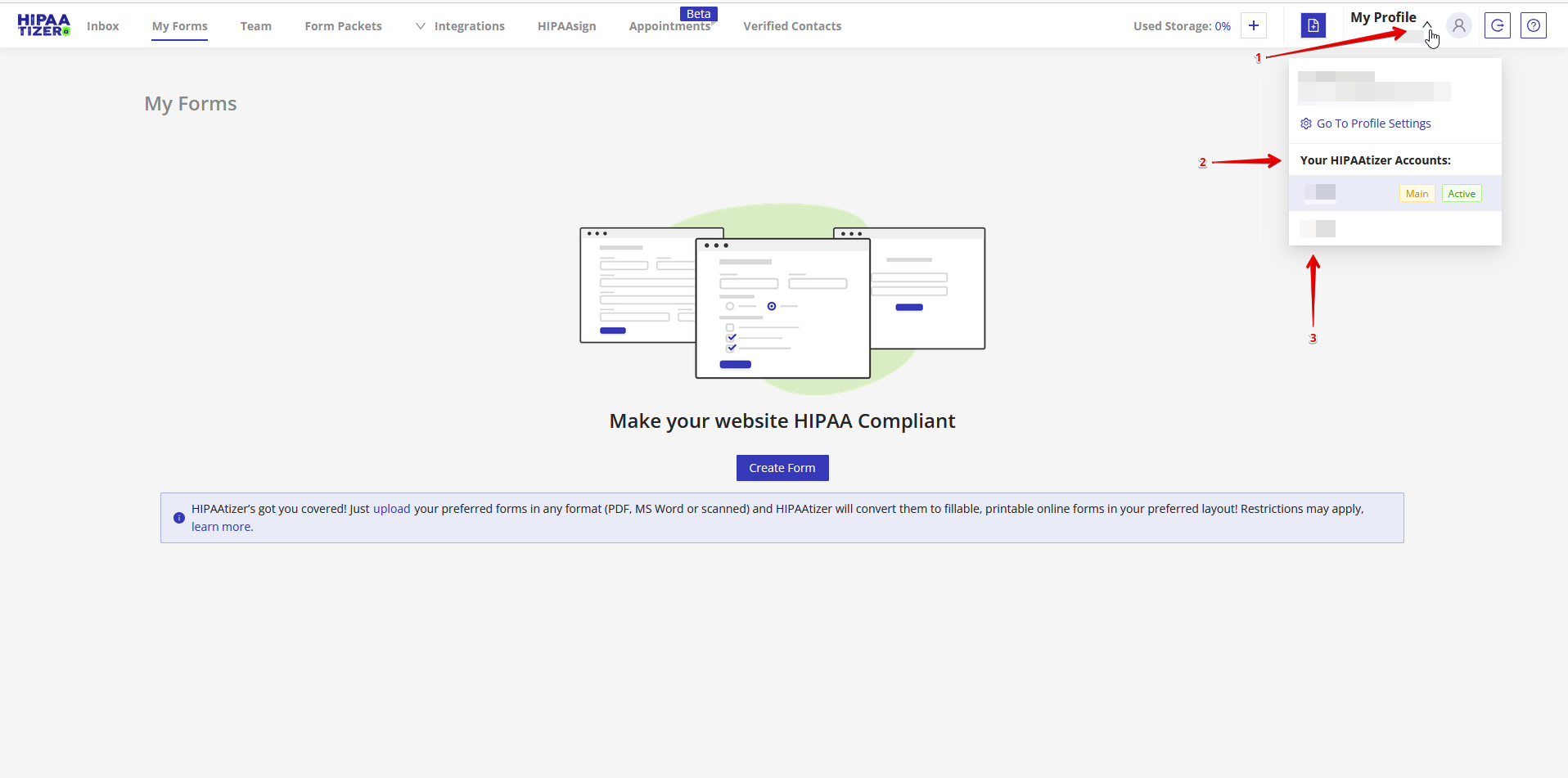Open the Inbox tab

(x=103, y=26)
